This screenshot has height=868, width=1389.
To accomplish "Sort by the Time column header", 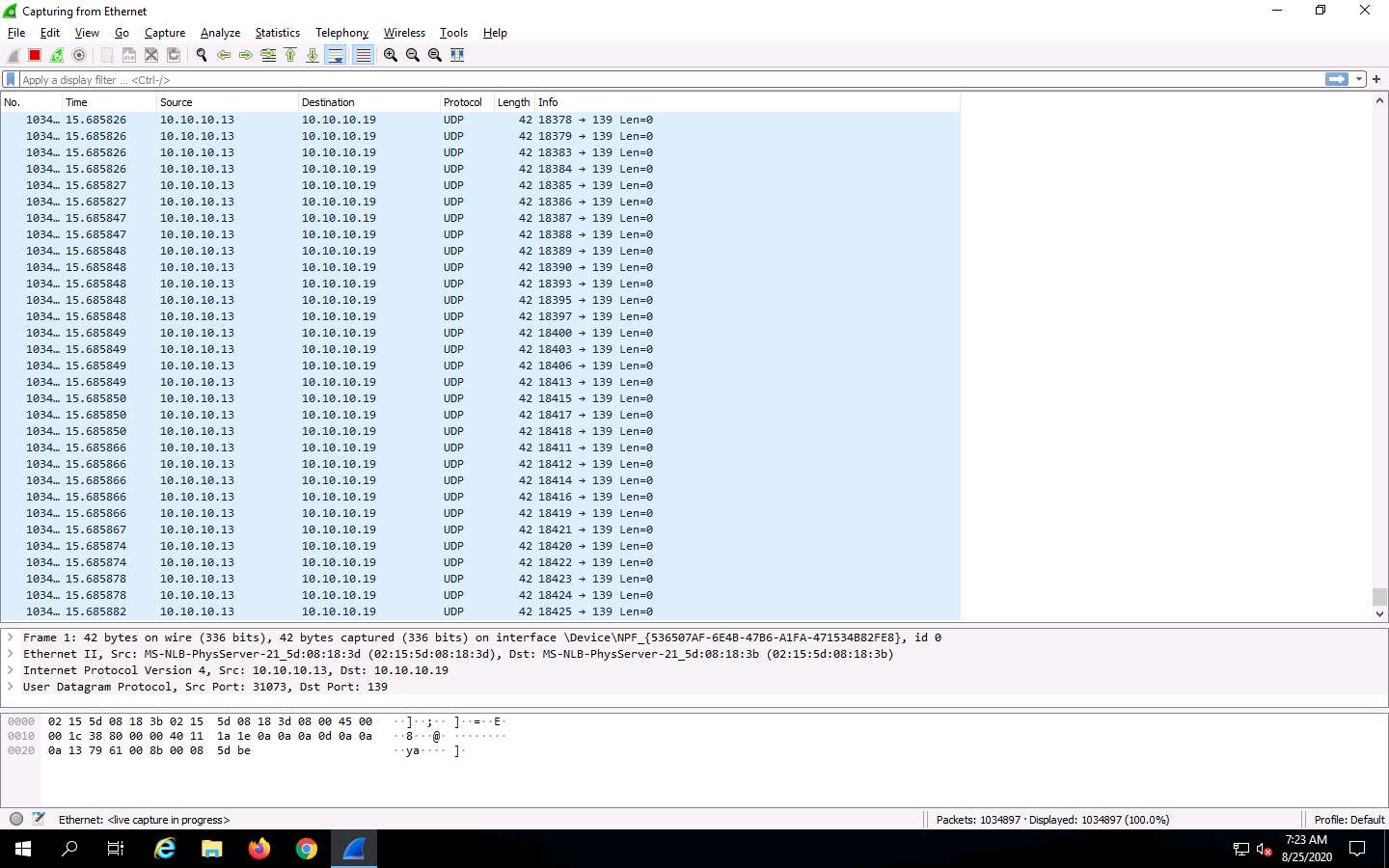I will (109, 102).
